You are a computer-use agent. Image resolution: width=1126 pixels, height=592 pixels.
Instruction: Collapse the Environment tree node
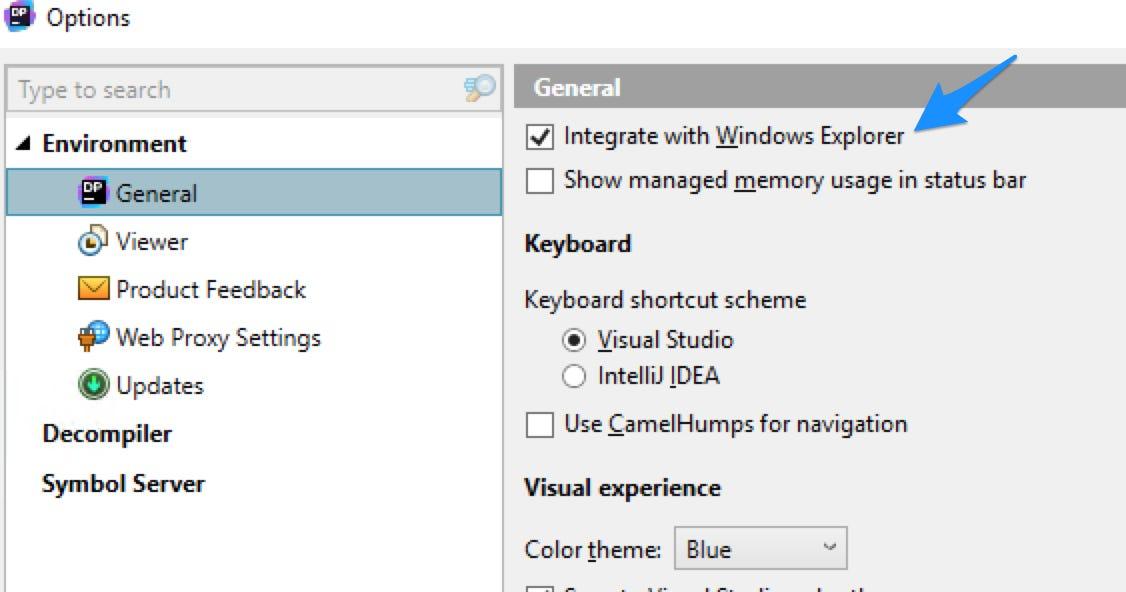pos(22,142)
